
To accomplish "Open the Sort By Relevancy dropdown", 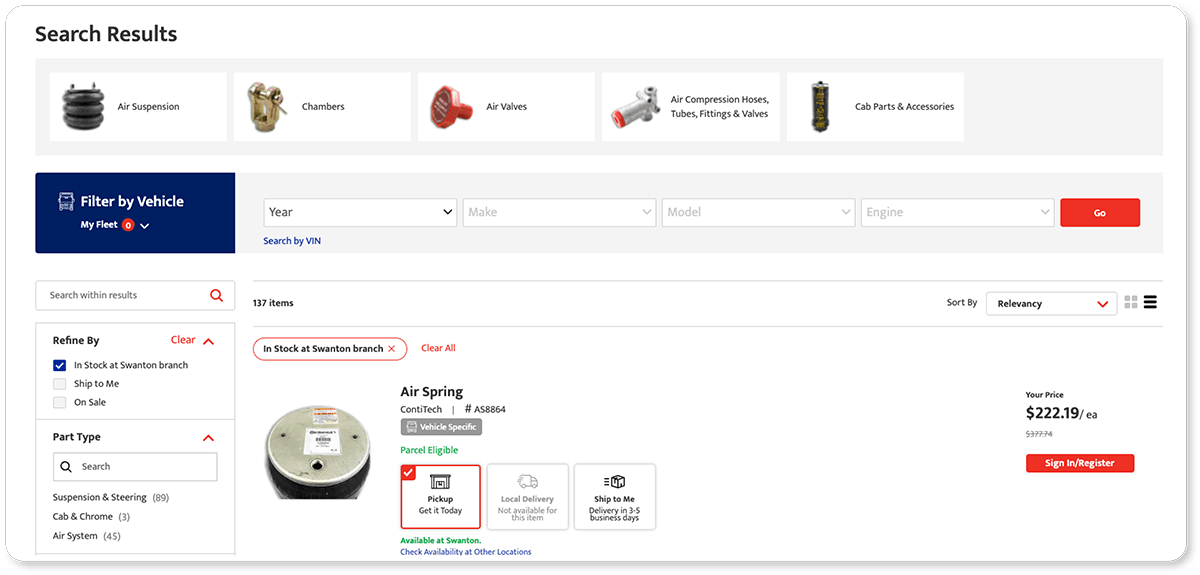I will click(1051, 303).
